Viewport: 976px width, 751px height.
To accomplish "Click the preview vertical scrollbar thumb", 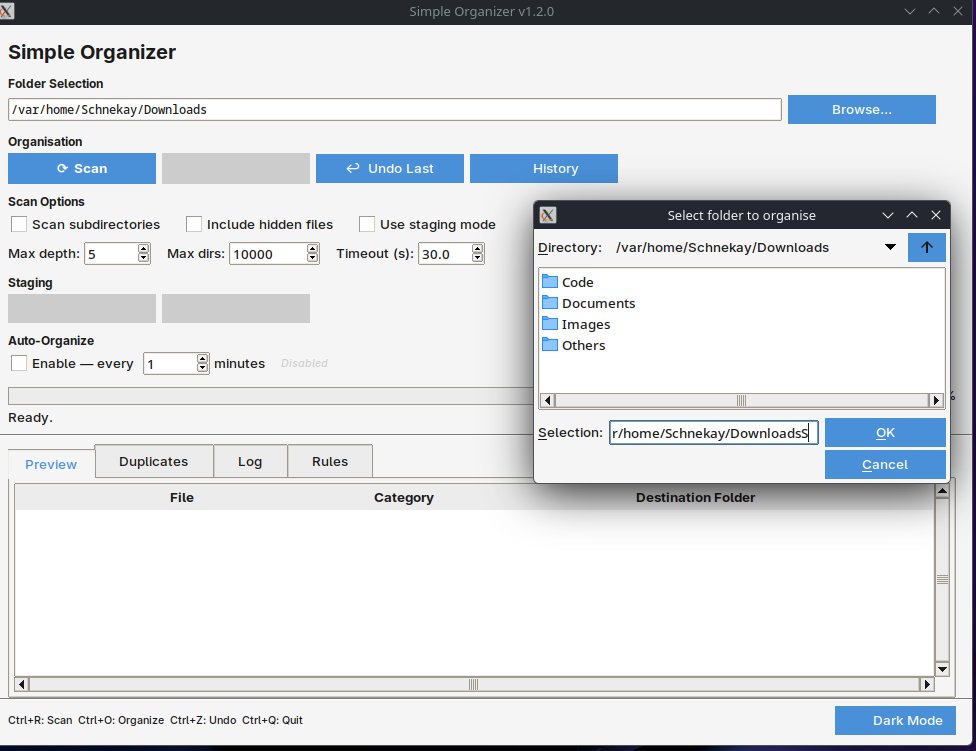I will pyautogui.click(x=942, y=580).
